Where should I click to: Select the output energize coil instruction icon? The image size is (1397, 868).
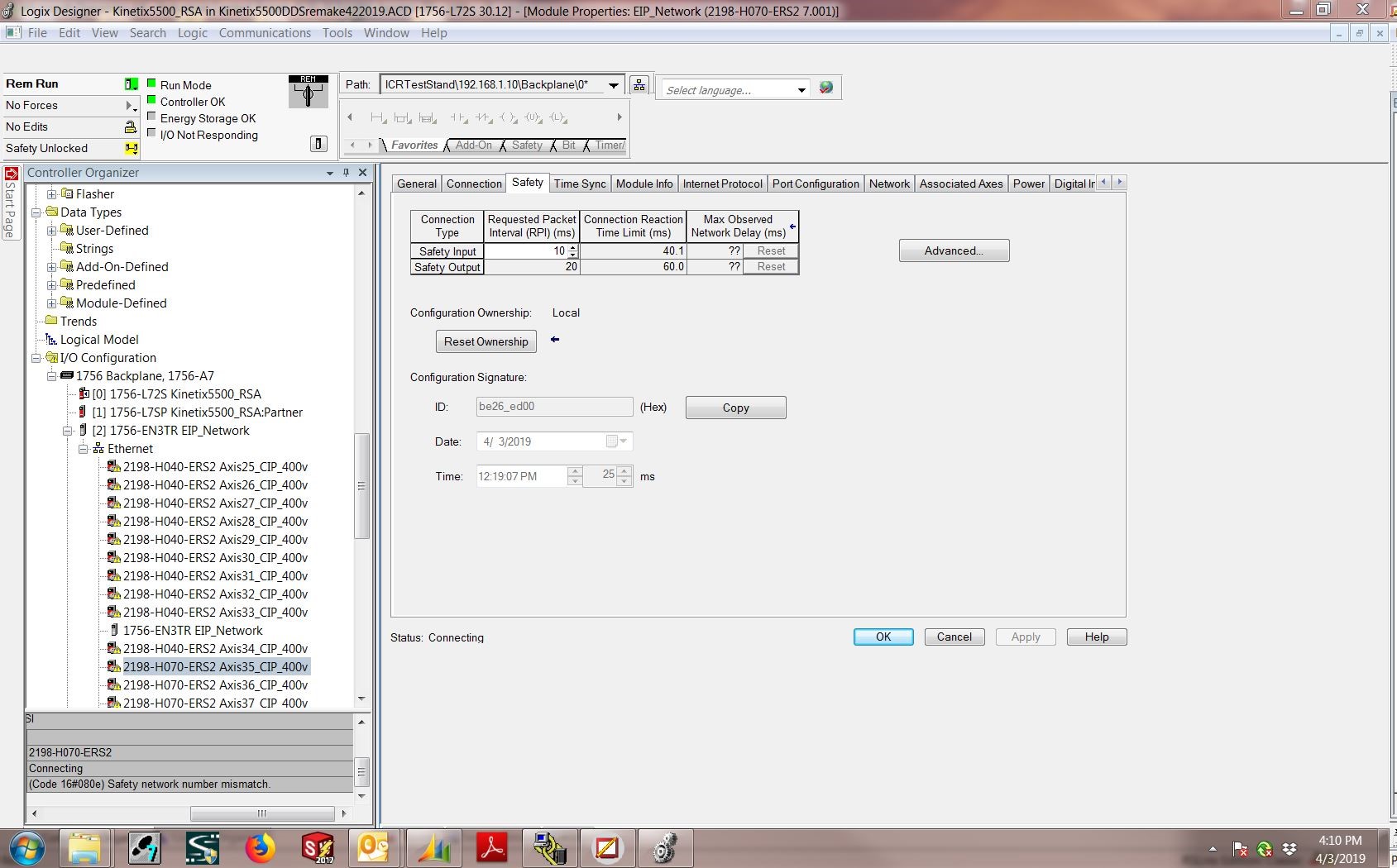pyautogui.click(x=508, y=117)
